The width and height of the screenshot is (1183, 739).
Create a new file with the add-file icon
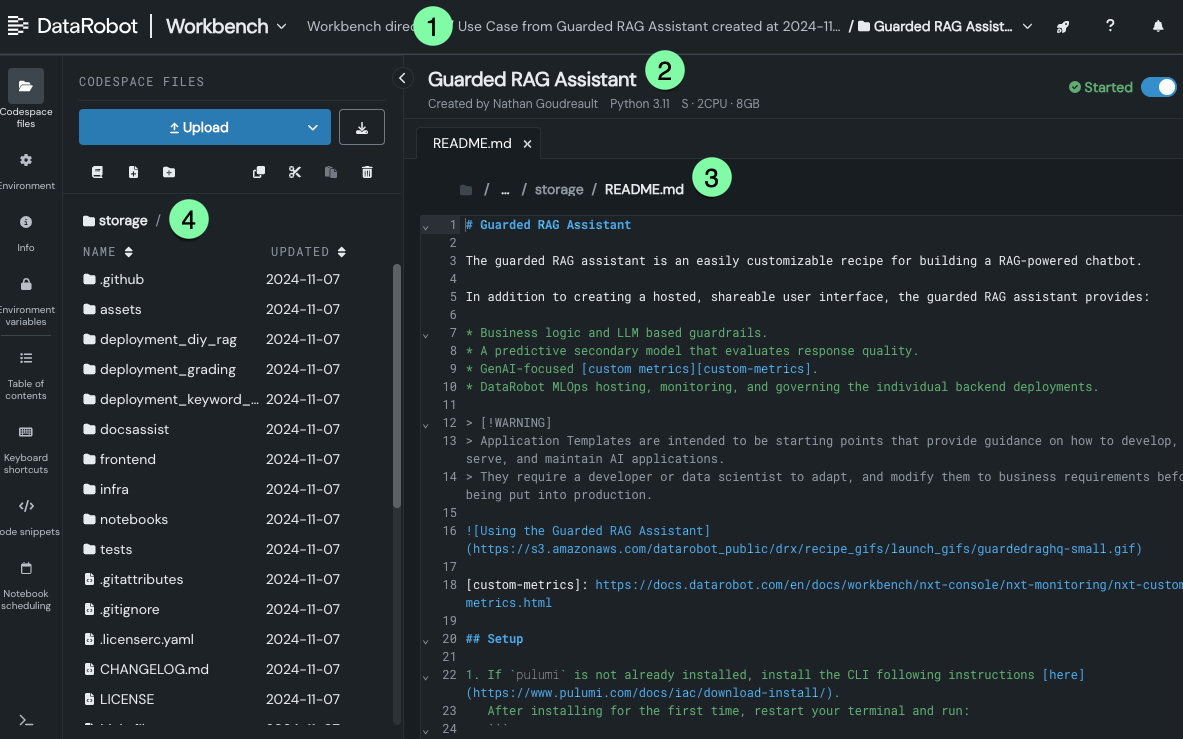133,172
